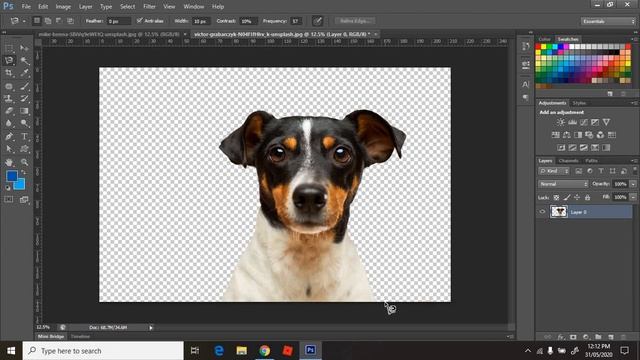Switch to the Paths tab

pyautogui.click(x=591, y=161)
